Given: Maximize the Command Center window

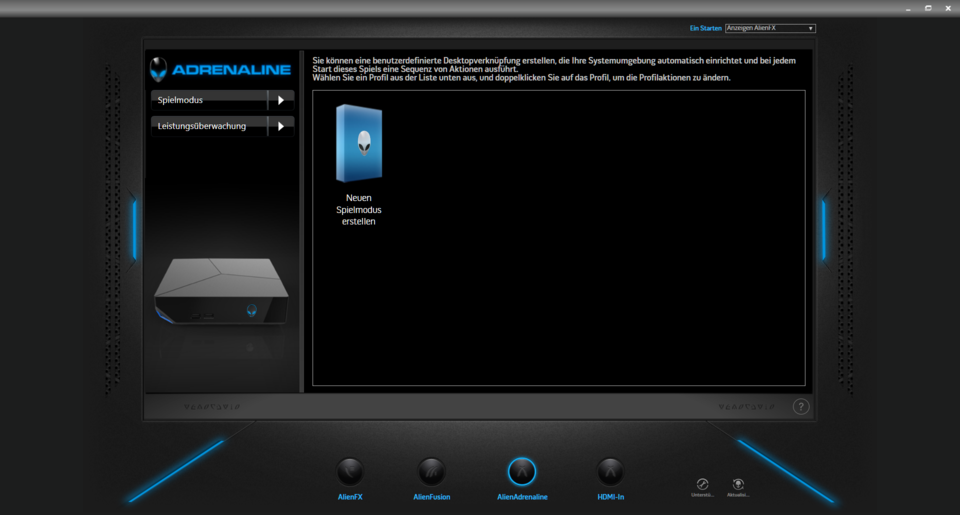Looking at the screenshot, I should 928,8.
